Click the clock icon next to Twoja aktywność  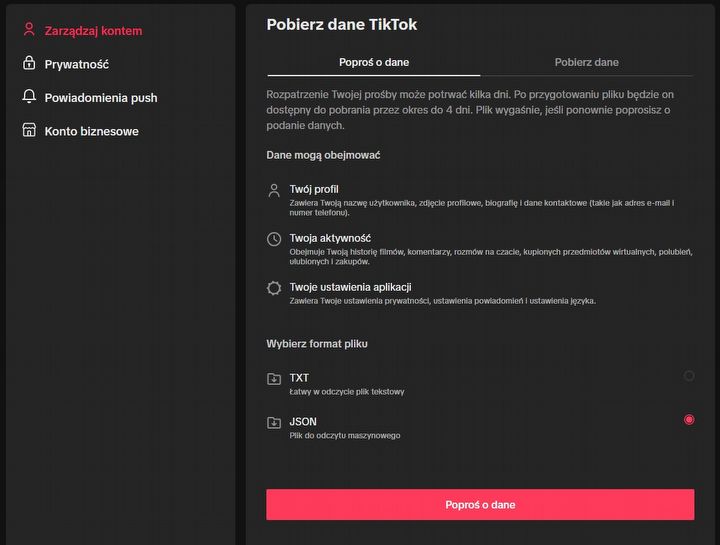(x=274, y=239)
